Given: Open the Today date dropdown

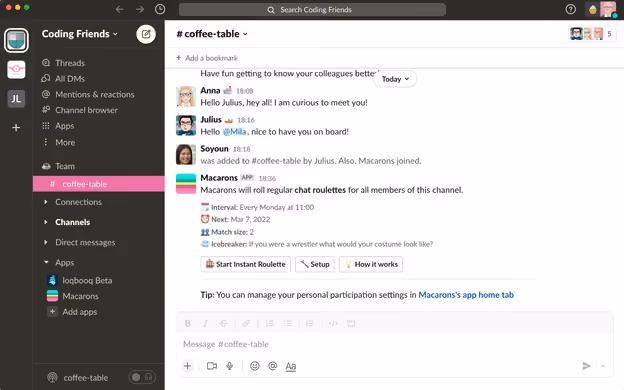Looking at the screenshot, I should 395,79.
